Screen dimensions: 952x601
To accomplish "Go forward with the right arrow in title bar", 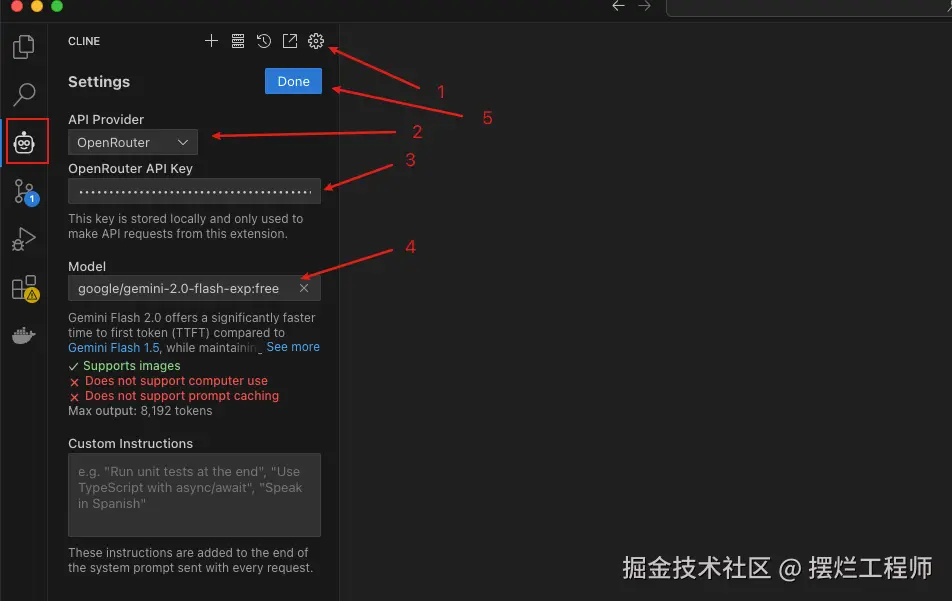I will 644,6.
